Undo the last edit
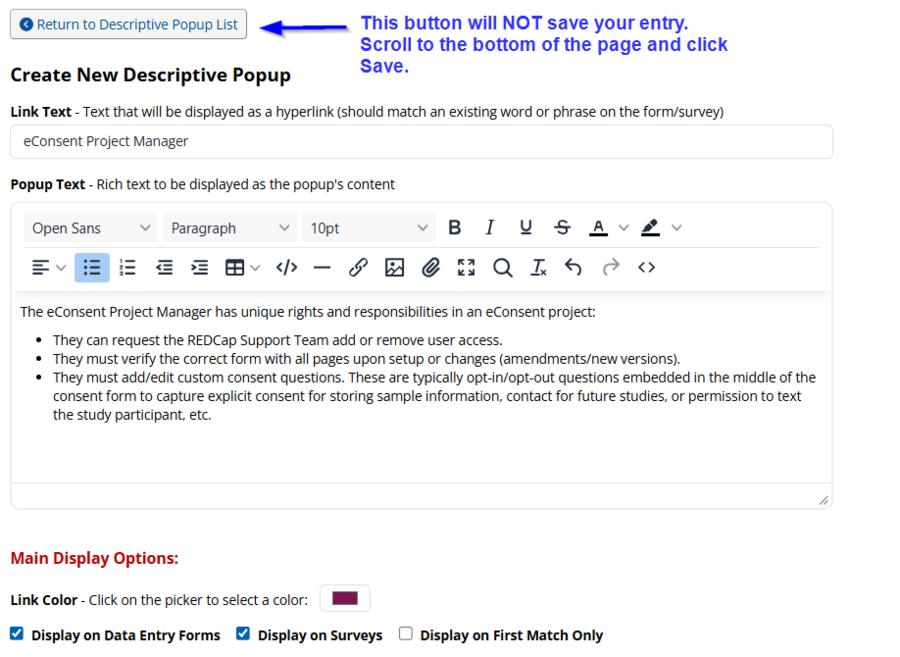900x657 pixels. (x=573, y=267)
